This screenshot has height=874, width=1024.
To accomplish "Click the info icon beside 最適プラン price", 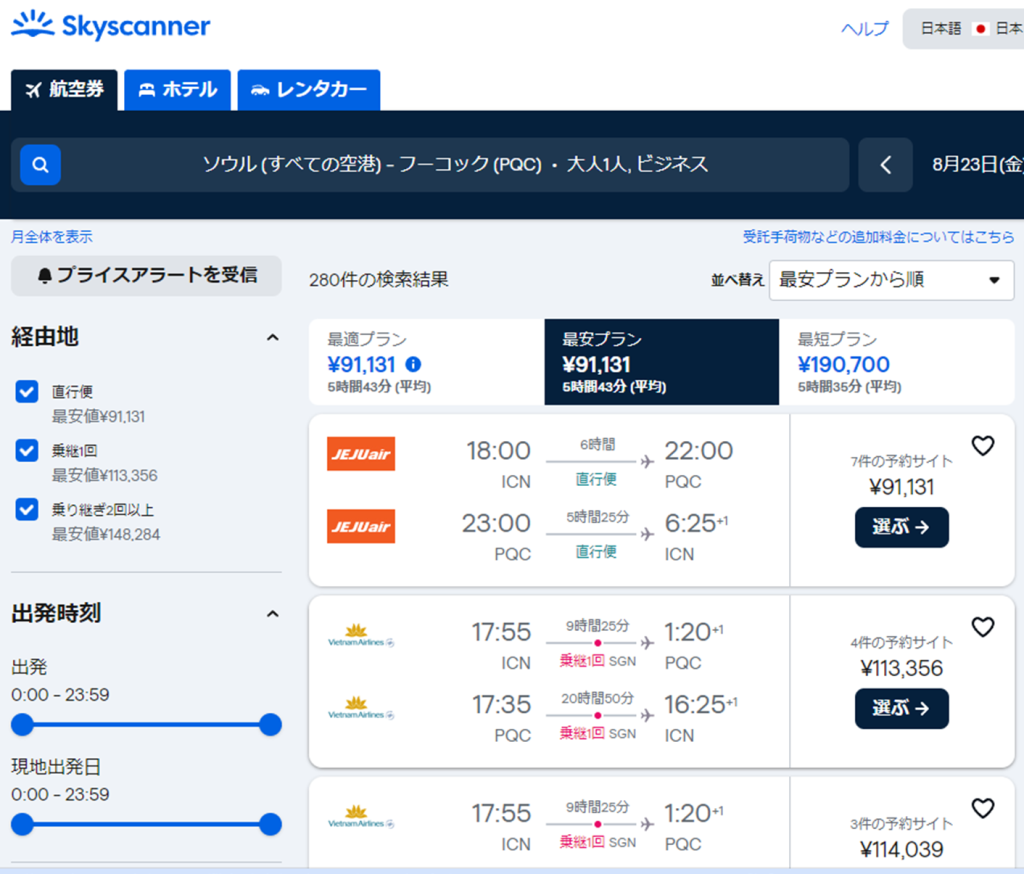I will click(x=413, y=364).
